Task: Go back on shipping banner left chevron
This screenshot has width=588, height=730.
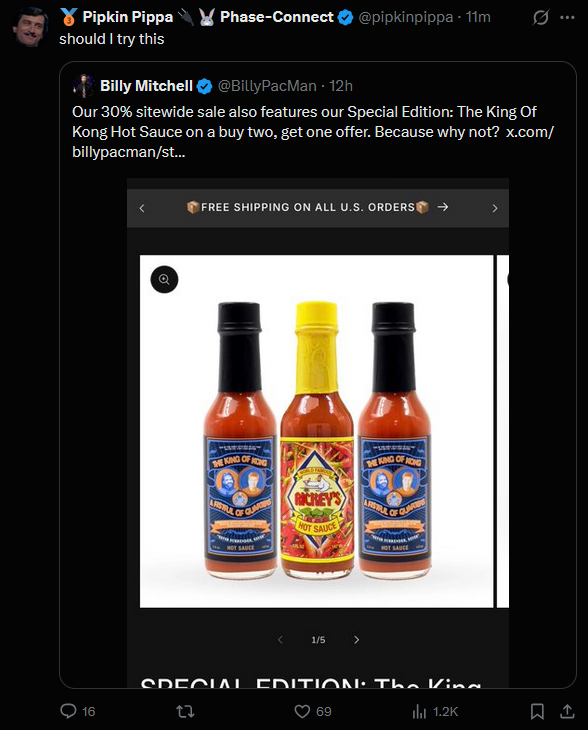Action: (142, 208)
